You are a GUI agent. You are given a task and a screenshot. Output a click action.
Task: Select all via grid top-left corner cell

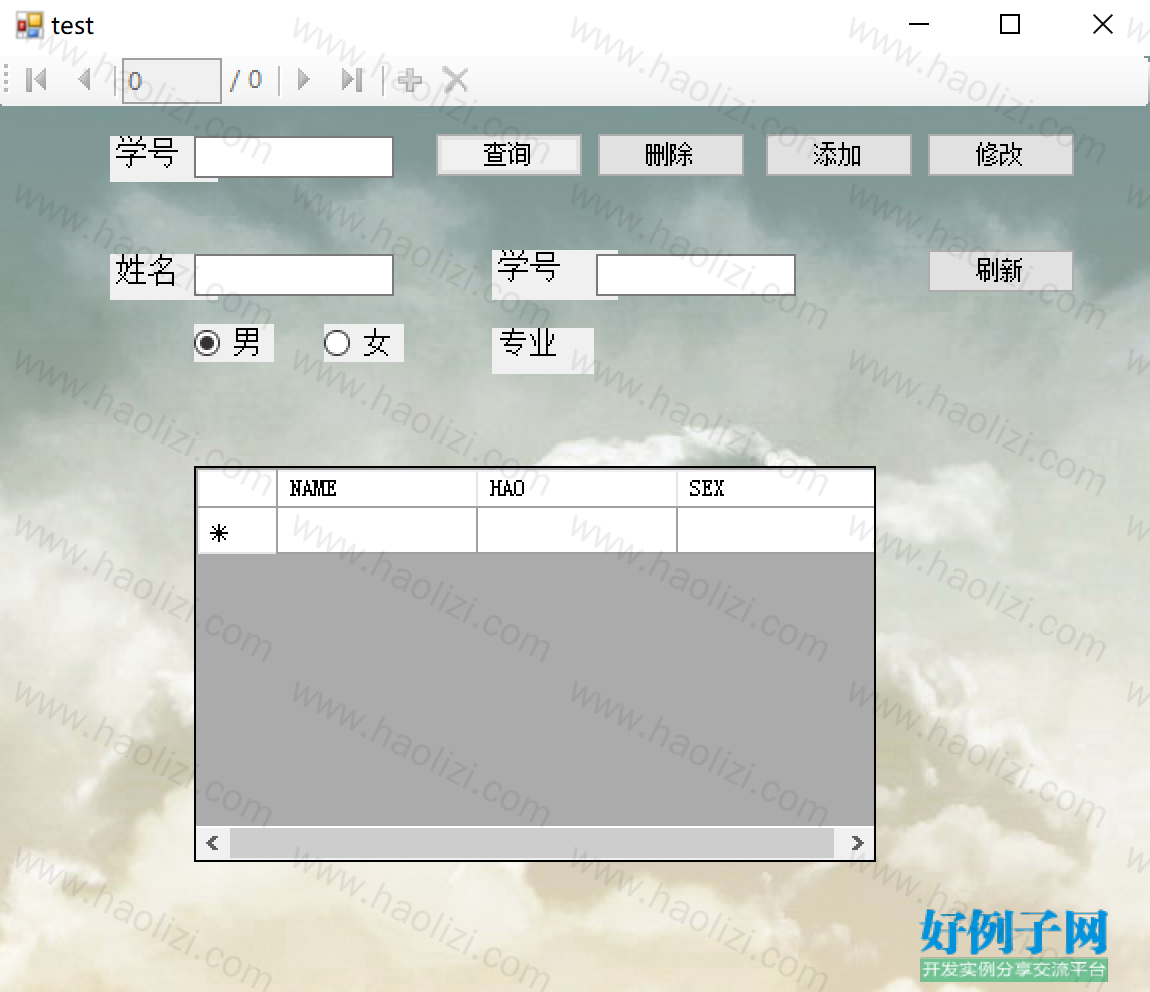coord(237,488)
